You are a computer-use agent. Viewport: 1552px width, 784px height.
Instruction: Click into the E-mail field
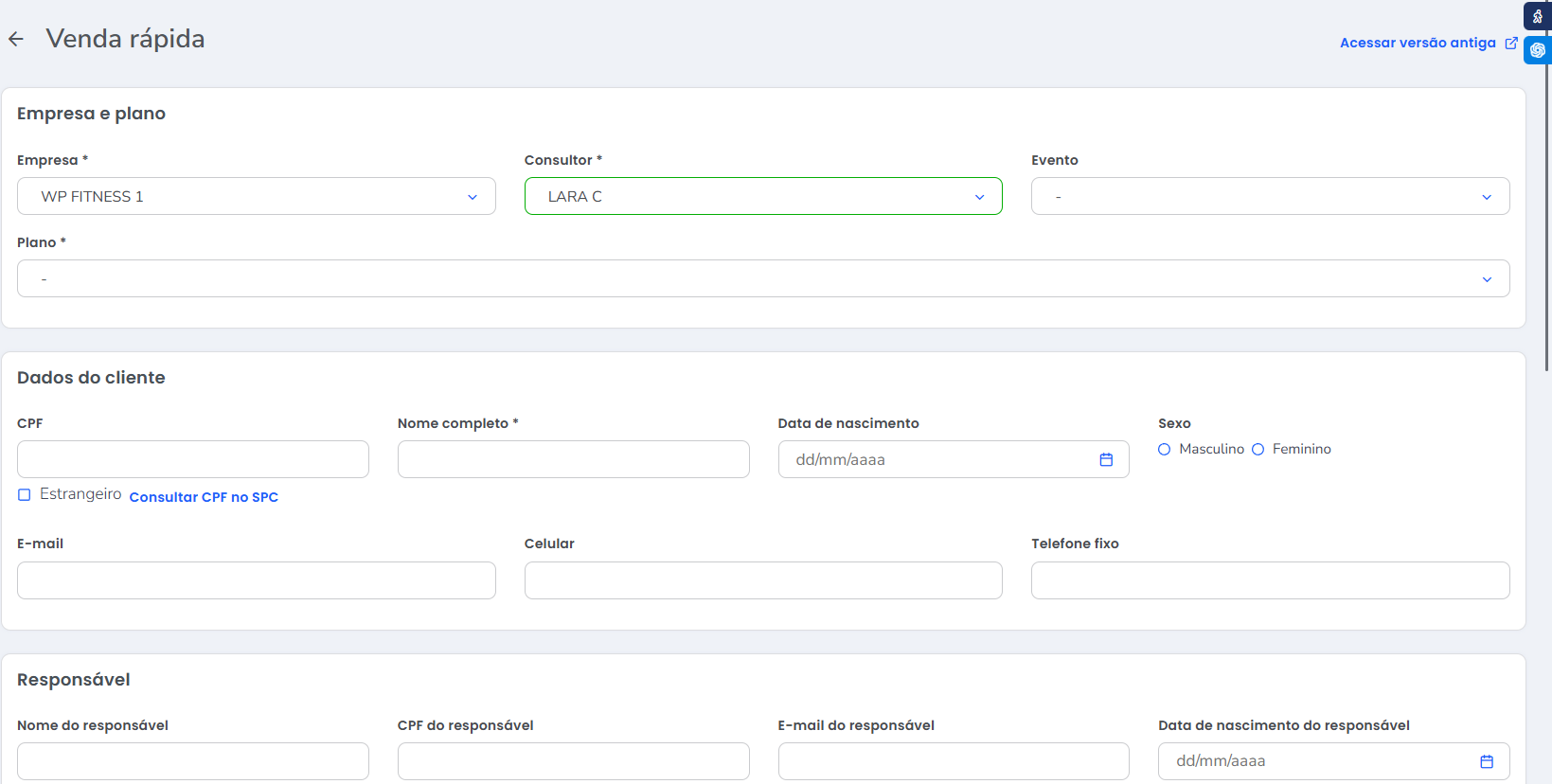click(256, 580)
